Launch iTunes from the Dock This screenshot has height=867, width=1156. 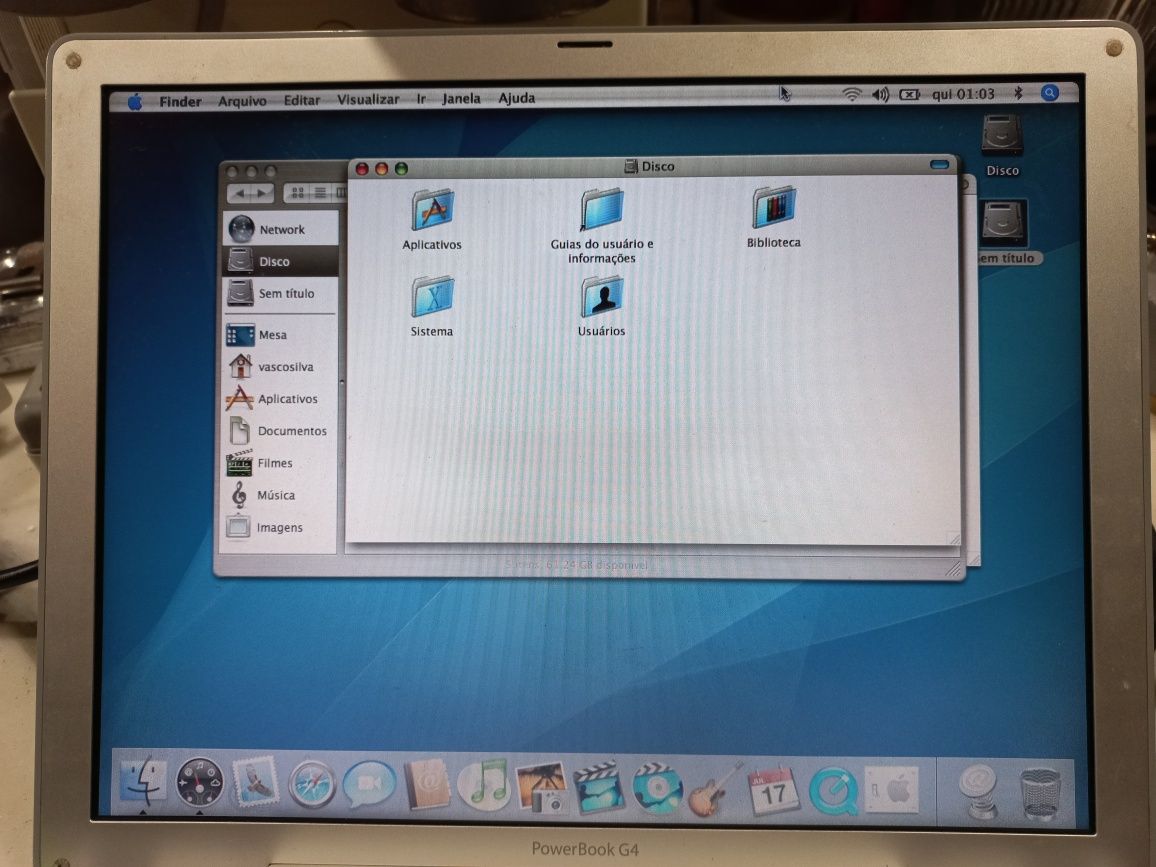[483, 784]
